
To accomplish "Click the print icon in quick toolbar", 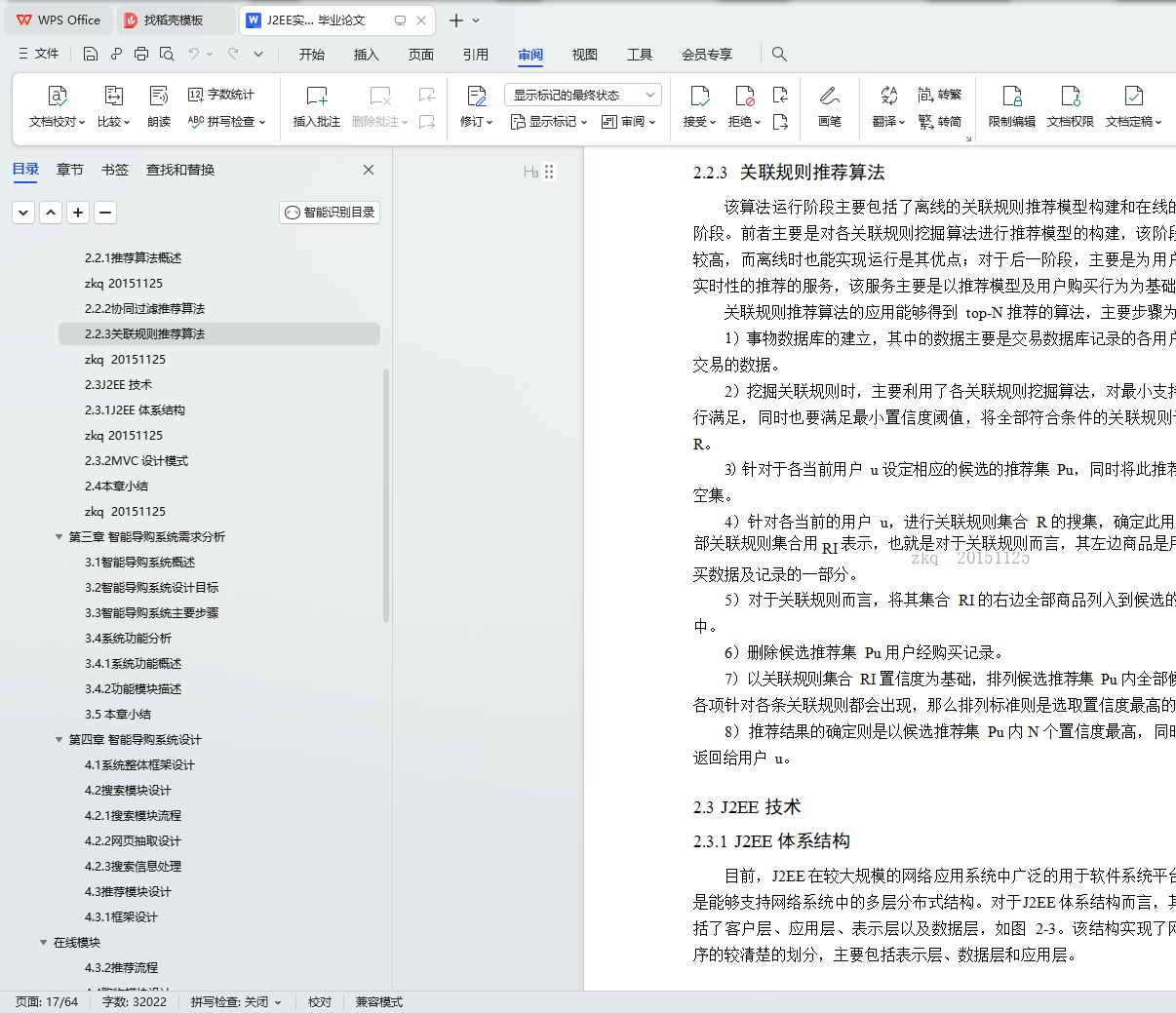I will [x=141, y=54].
